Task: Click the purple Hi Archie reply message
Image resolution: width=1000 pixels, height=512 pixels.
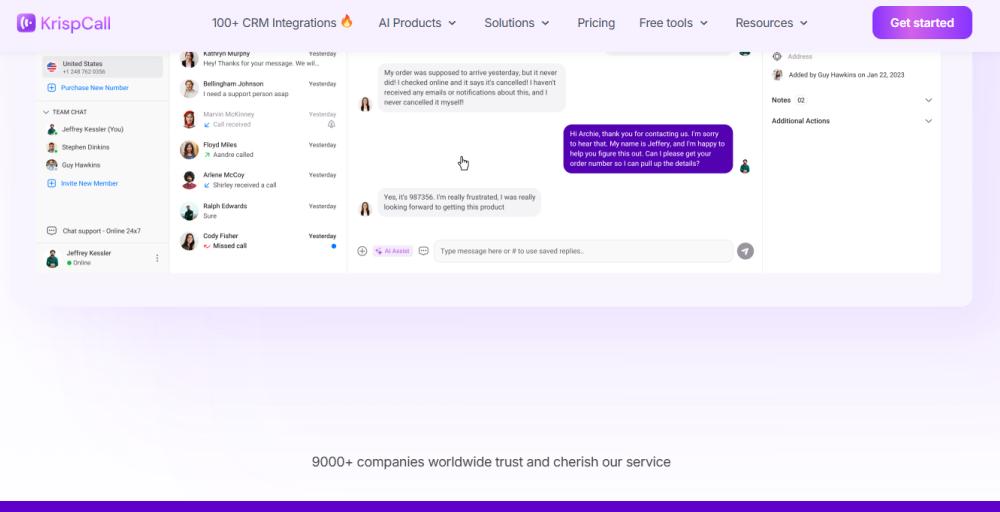Action: (x=648, y=149)
